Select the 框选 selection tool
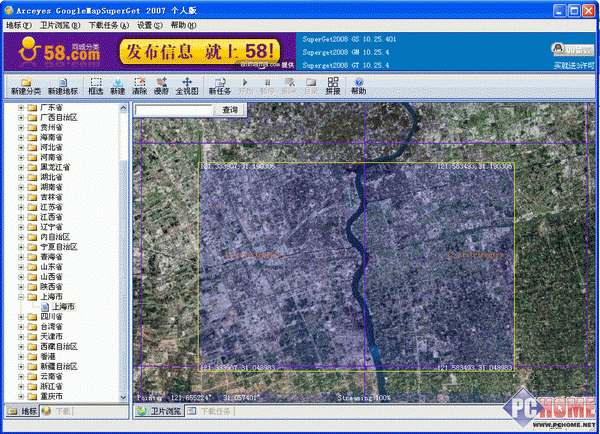 click(96, 85)
